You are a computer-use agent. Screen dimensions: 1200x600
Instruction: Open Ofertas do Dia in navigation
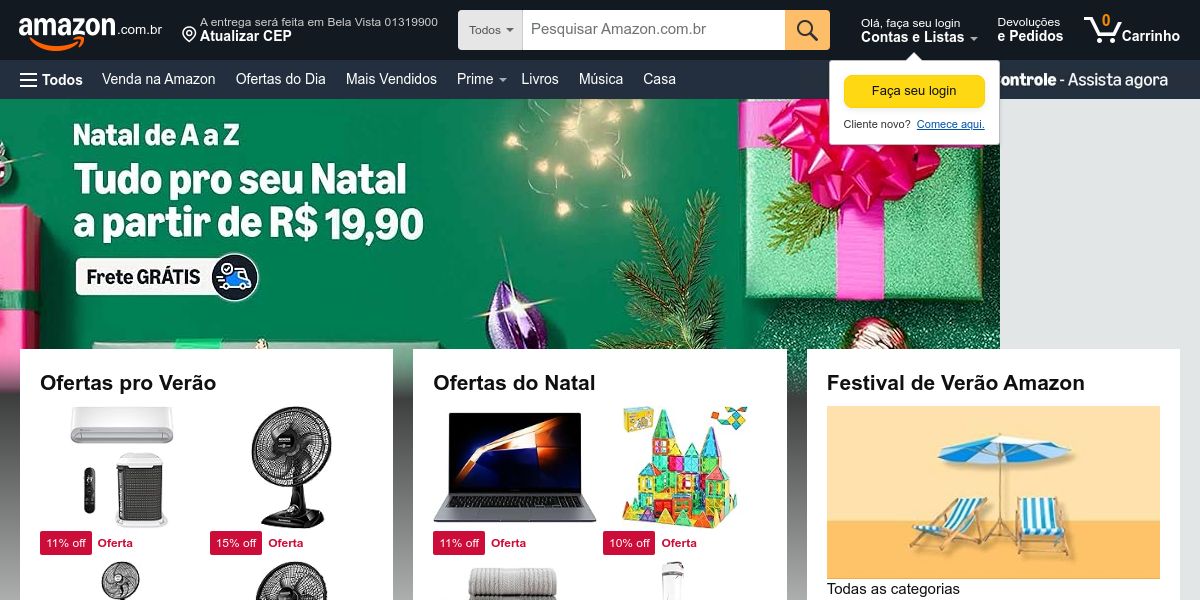pos(281,79)
